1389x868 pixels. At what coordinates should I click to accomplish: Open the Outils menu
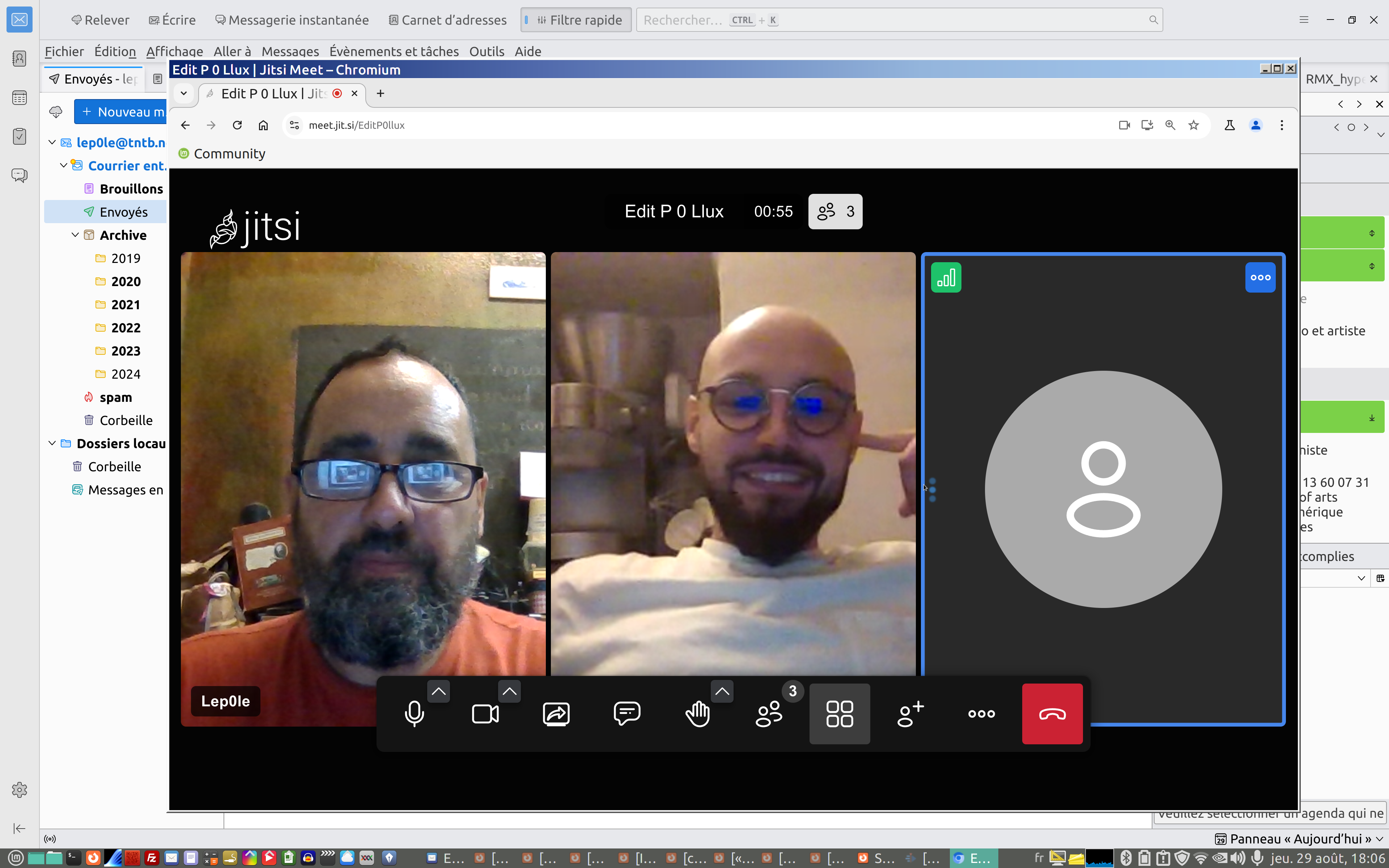[x=486, y=52]
